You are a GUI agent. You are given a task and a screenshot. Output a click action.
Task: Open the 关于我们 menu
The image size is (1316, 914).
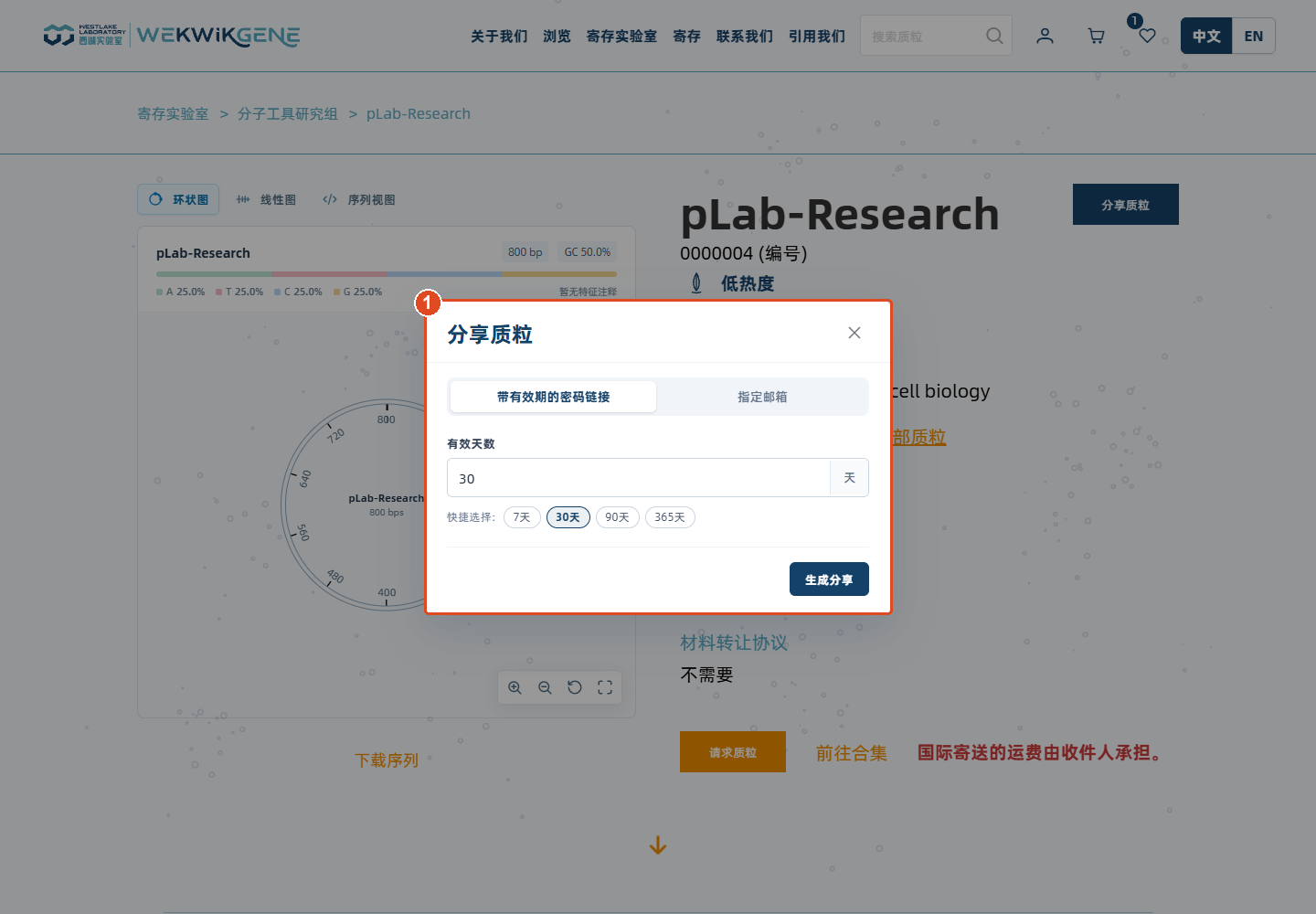499,36
